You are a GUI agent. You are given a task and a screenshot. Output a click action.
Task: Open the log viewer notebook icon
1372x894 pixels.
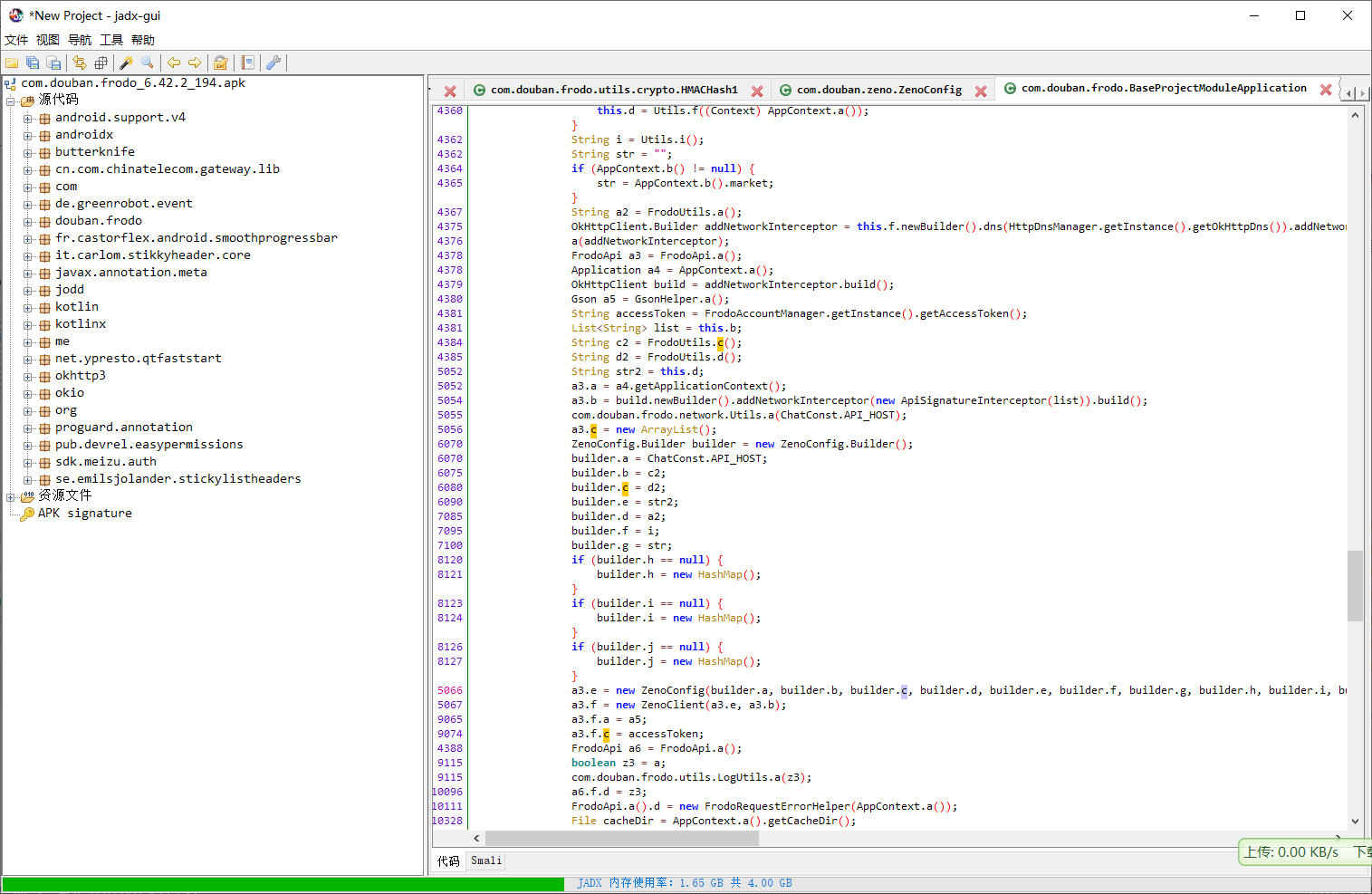point(247,62)
